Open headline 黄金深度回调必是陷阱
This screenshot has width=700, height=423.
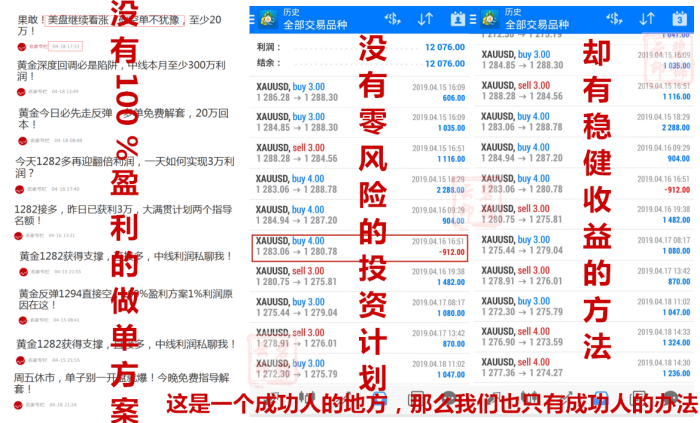point(121,70)
